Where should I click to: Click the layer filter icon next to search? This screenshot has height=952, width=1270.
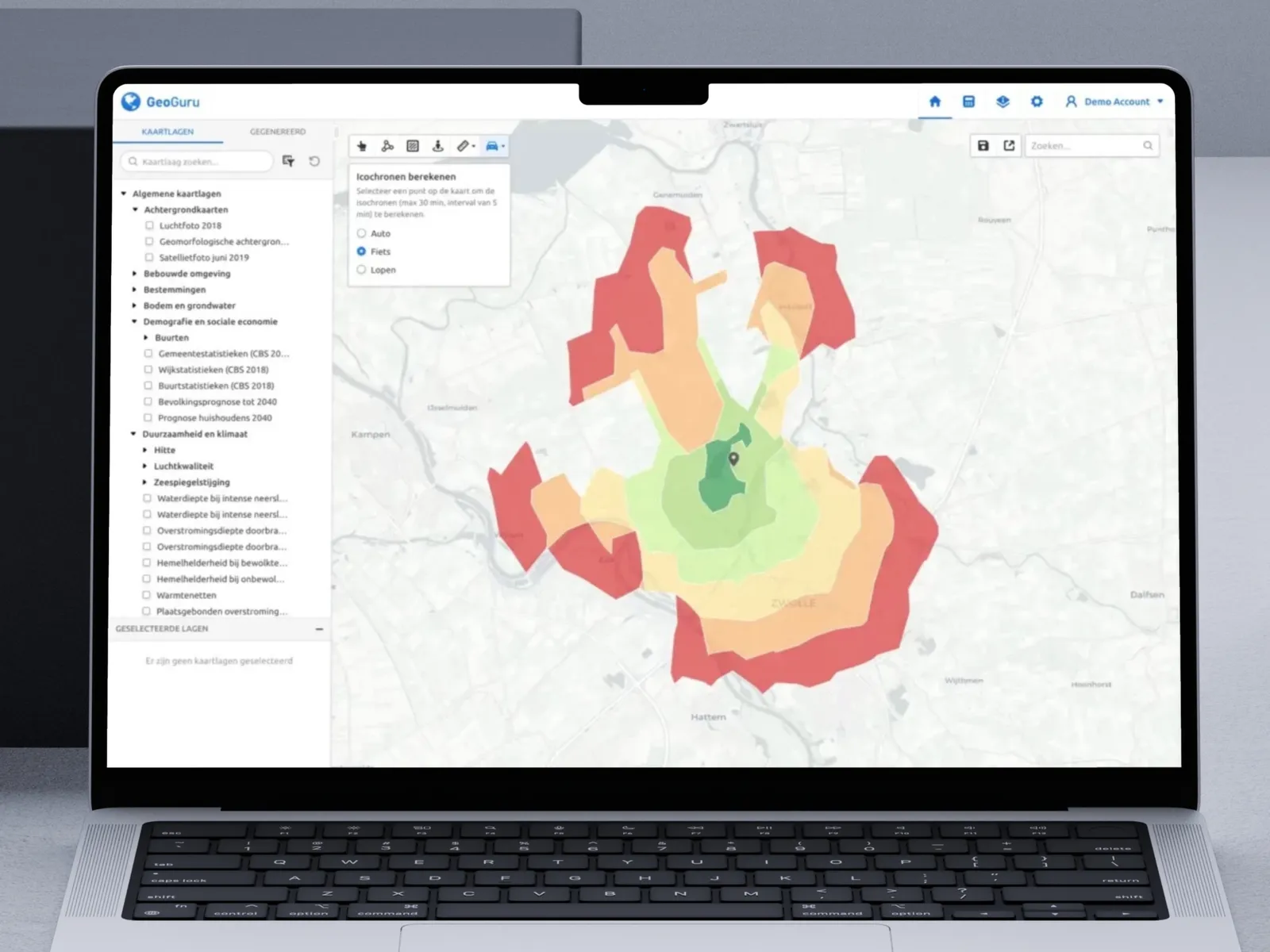288,161
